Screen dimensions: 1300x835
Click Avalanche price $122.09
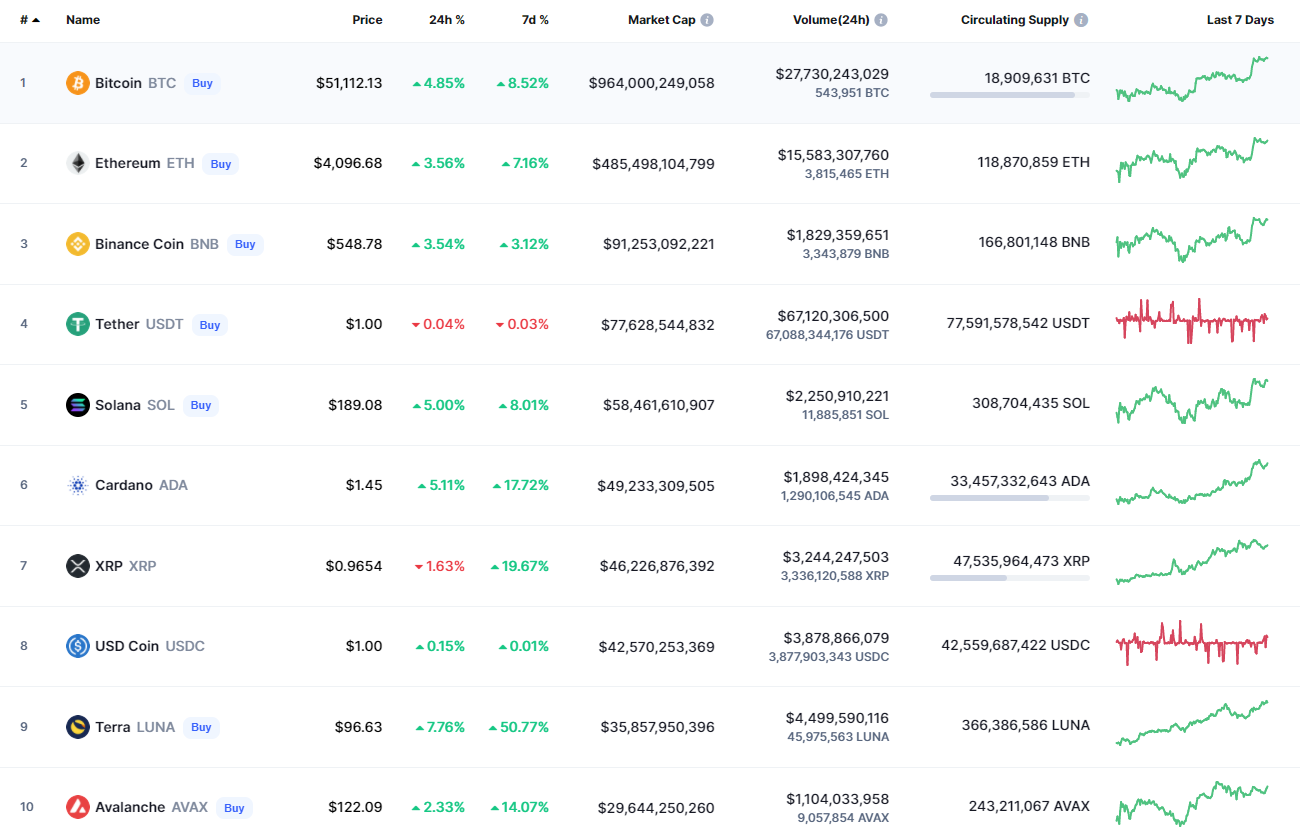click(x=355, y=807)
